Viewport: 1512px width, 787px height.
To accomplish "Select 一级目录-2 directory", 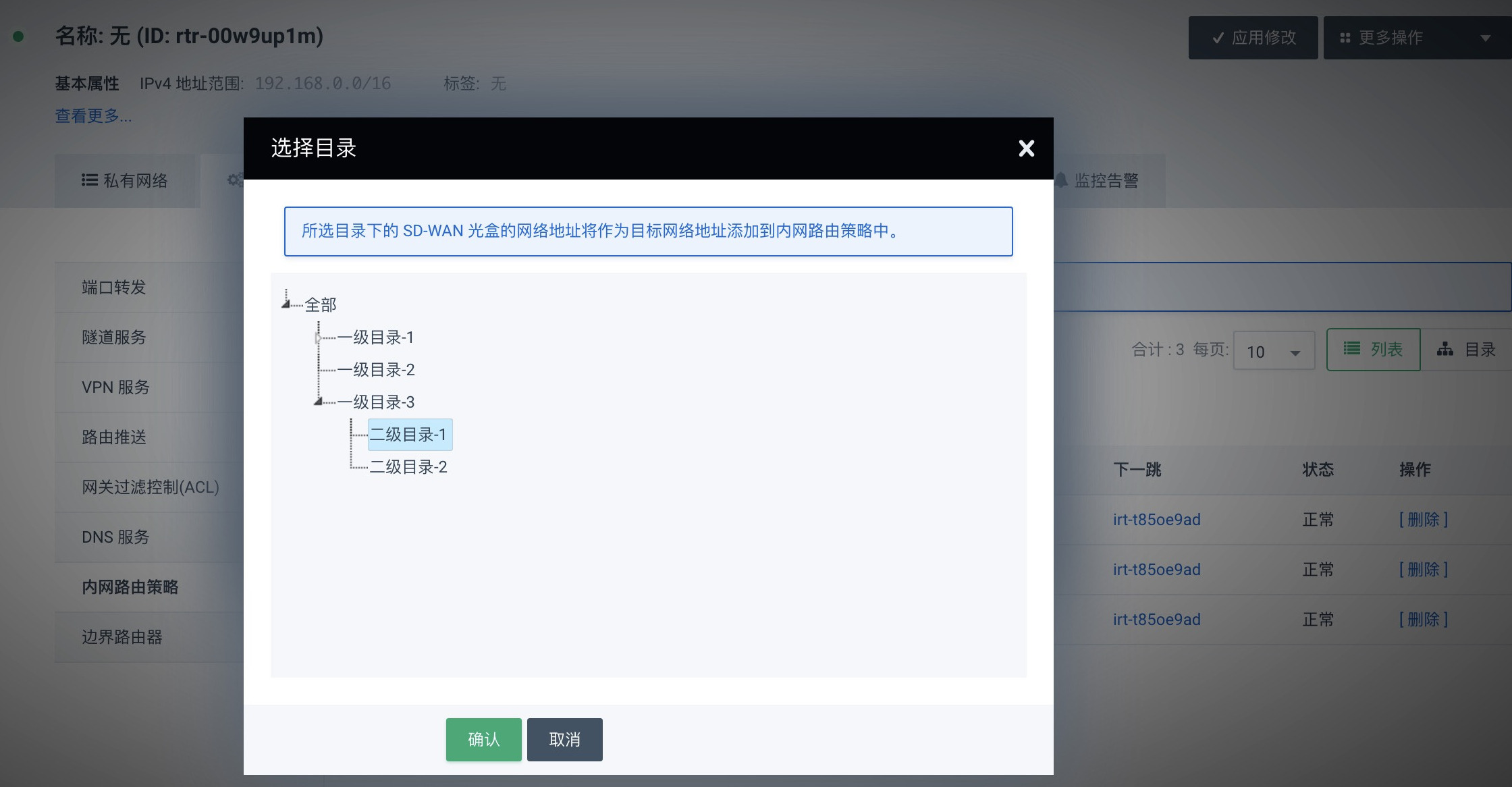I will (x=376, y=370).
